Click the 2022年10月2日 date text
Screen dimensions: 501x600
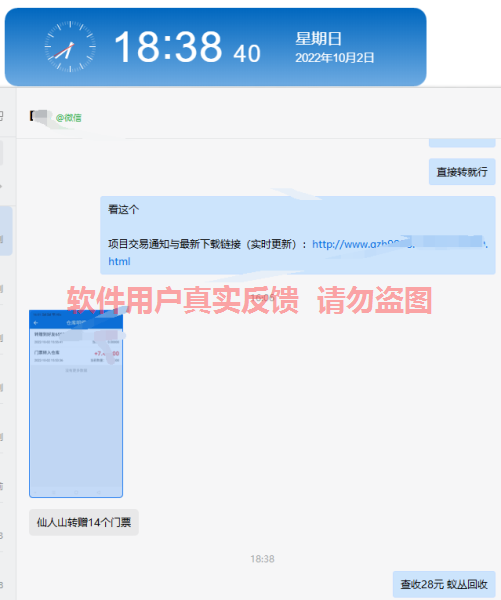(x=335, y=58)
